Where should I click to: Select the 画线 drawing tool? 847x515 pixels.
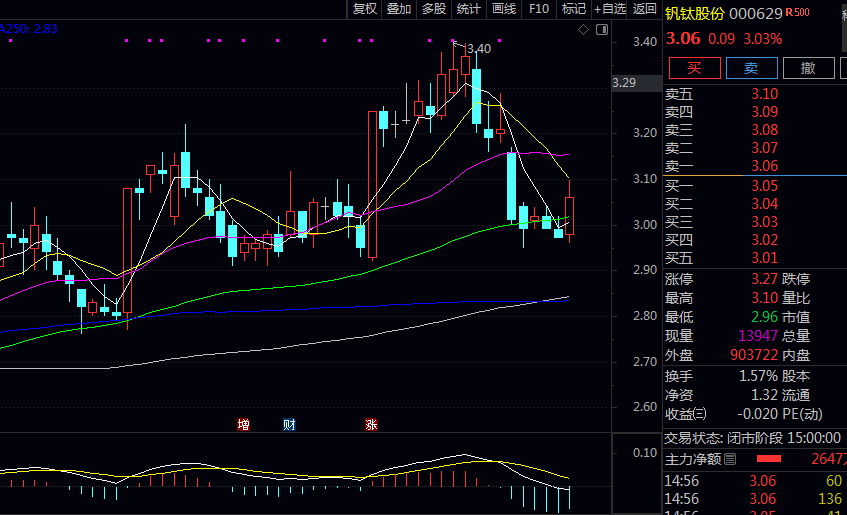point(504,9)
